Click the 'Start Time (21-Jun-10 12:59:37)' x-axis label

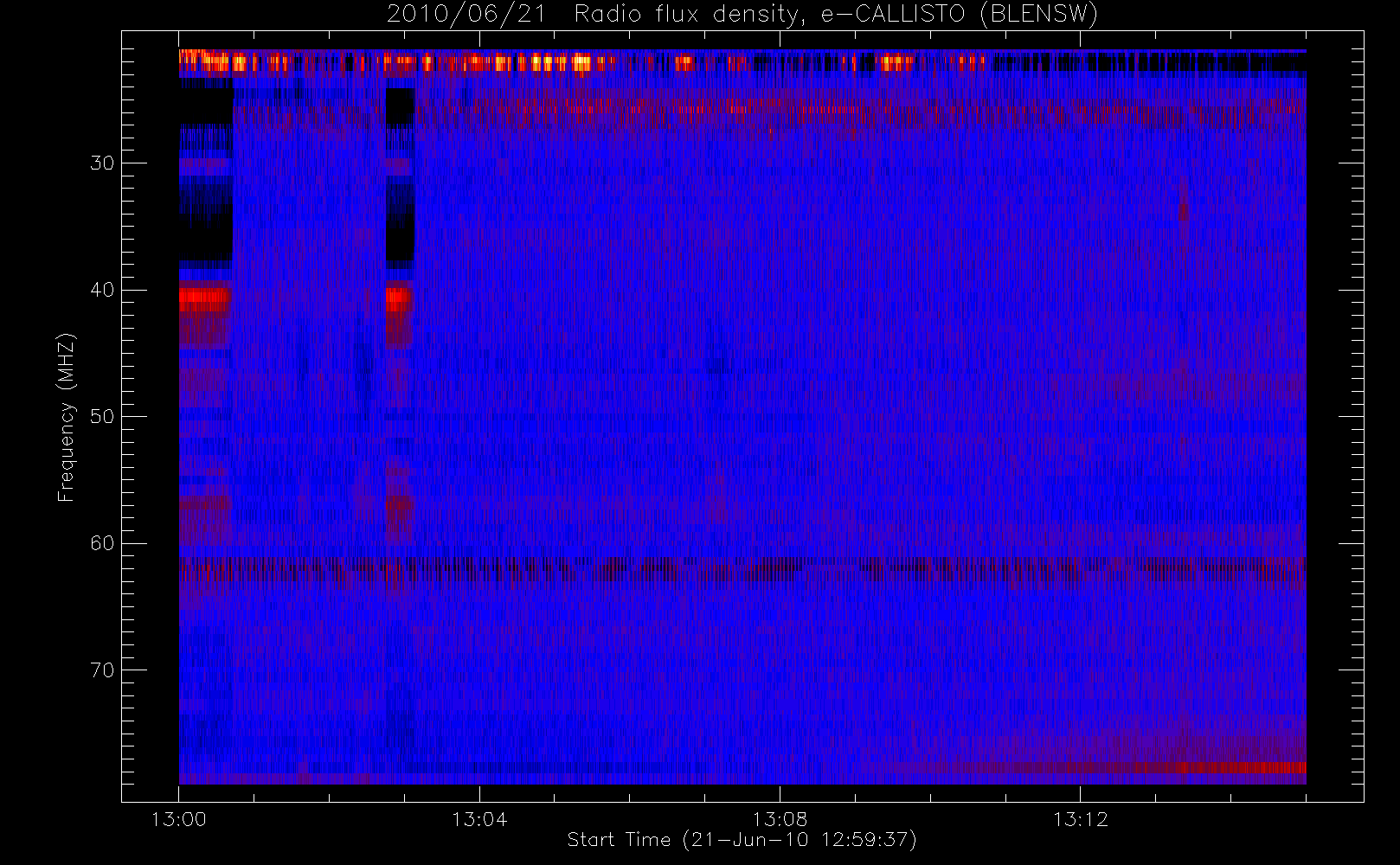tap(742, 840)
